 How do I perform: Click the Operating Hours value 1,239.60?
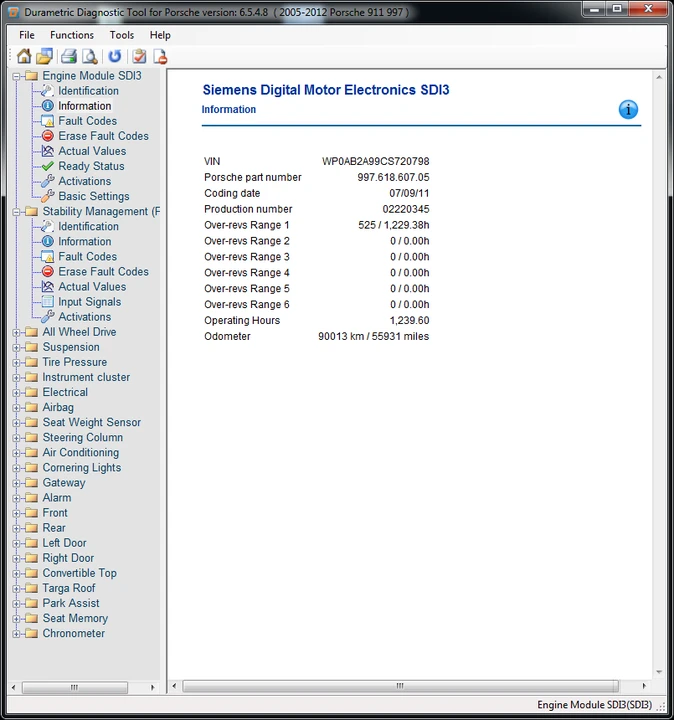tap(410, 320)
